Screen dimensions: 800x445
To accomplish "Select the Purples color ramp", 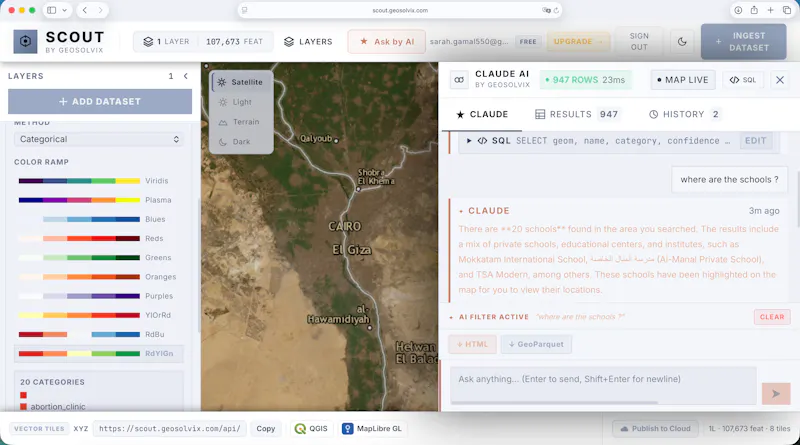I will (x=99, y=296).
